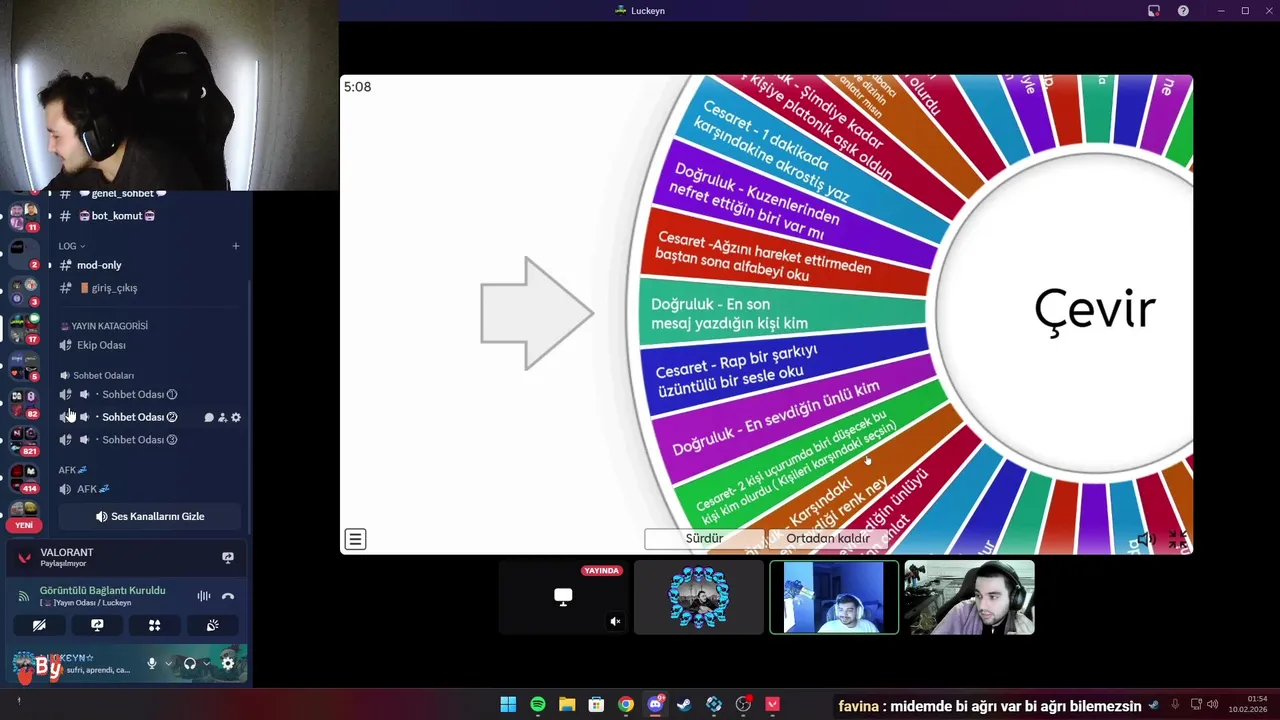Toggle screen share button in voice panel
1280x720 pixels.
(x=97, y=625)
